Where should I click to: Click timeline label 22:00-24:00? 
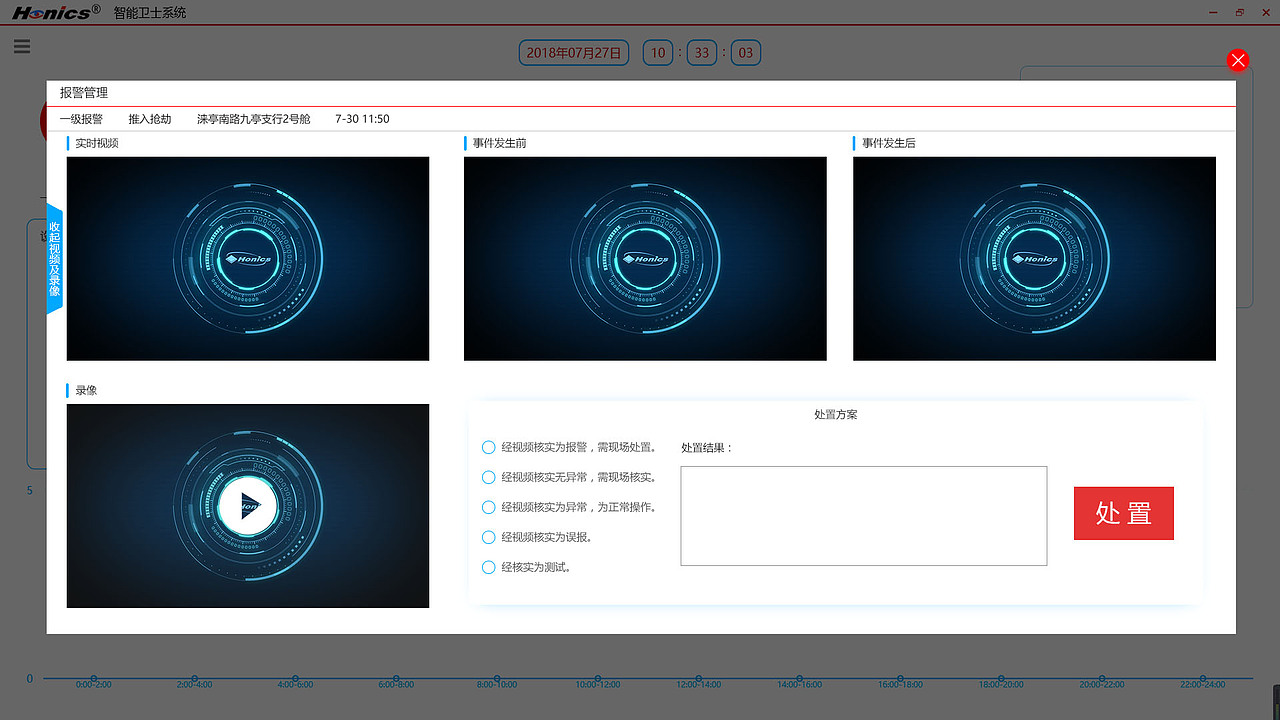tap(1203, 685)
